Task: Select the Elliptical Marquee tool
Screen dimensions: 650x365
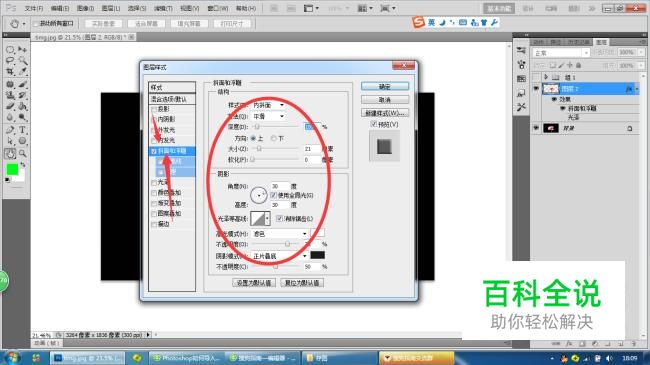Action: [x=10, y=50]
